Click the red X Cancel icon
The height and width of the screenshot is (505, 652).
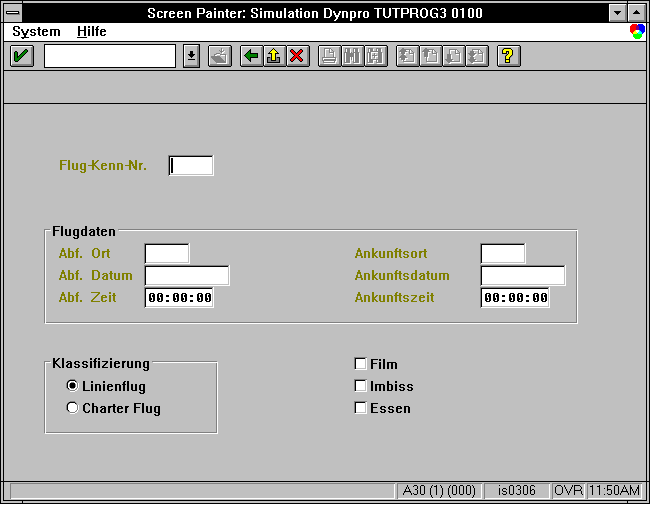297,56
